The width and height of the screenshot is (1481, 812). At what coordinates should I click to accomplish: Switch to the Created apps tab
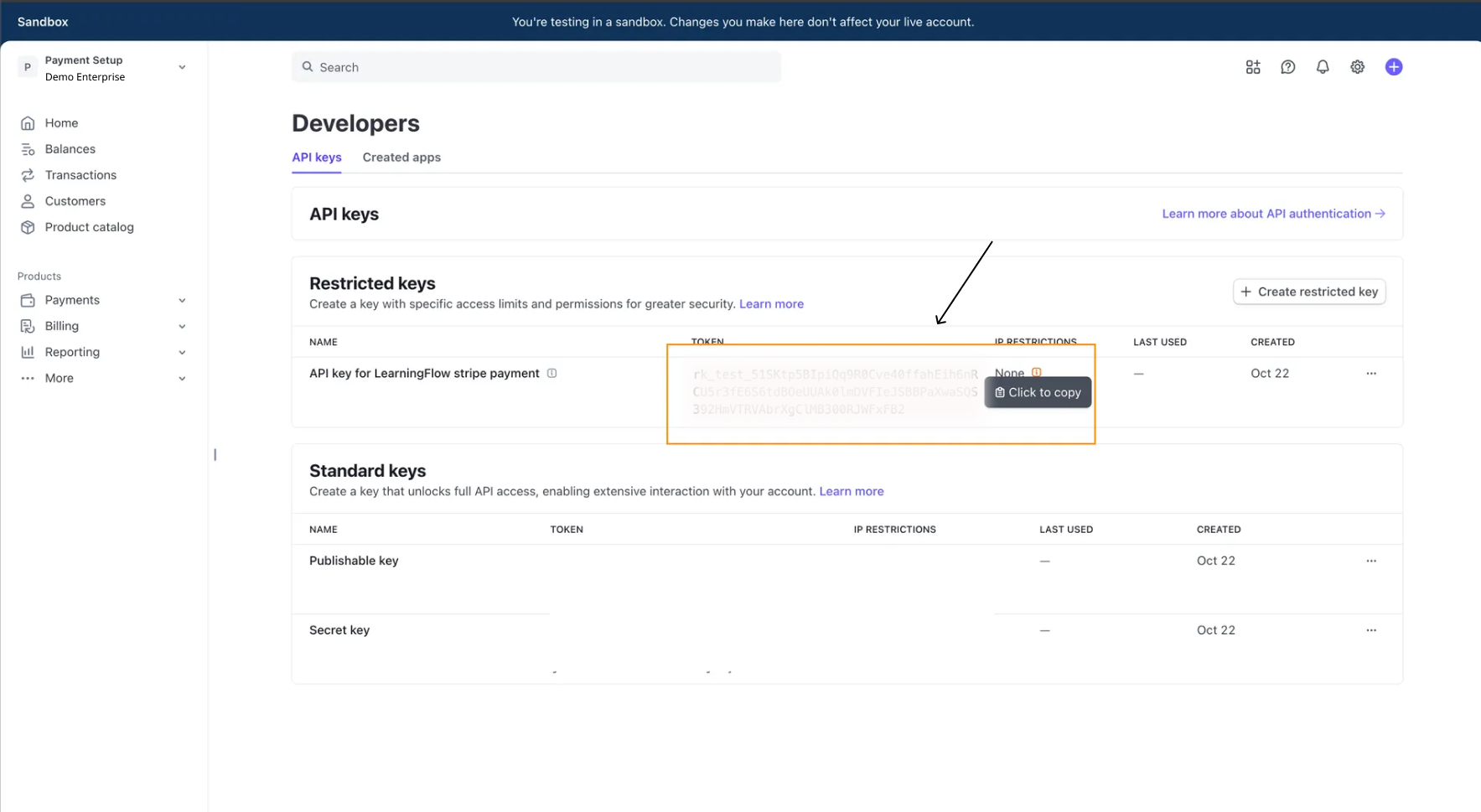[401, 158]
